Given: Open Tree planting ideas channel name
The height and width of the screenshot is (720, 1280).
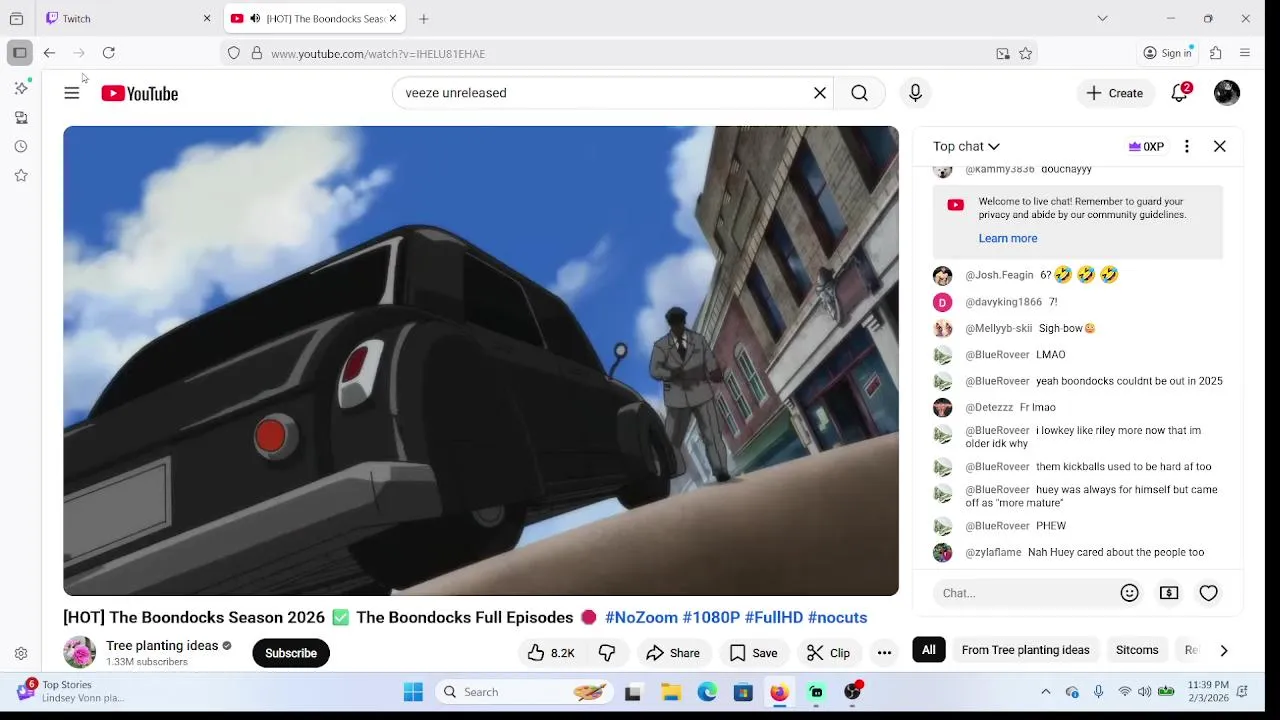Looking at the screenshot, I should point(162,646).
